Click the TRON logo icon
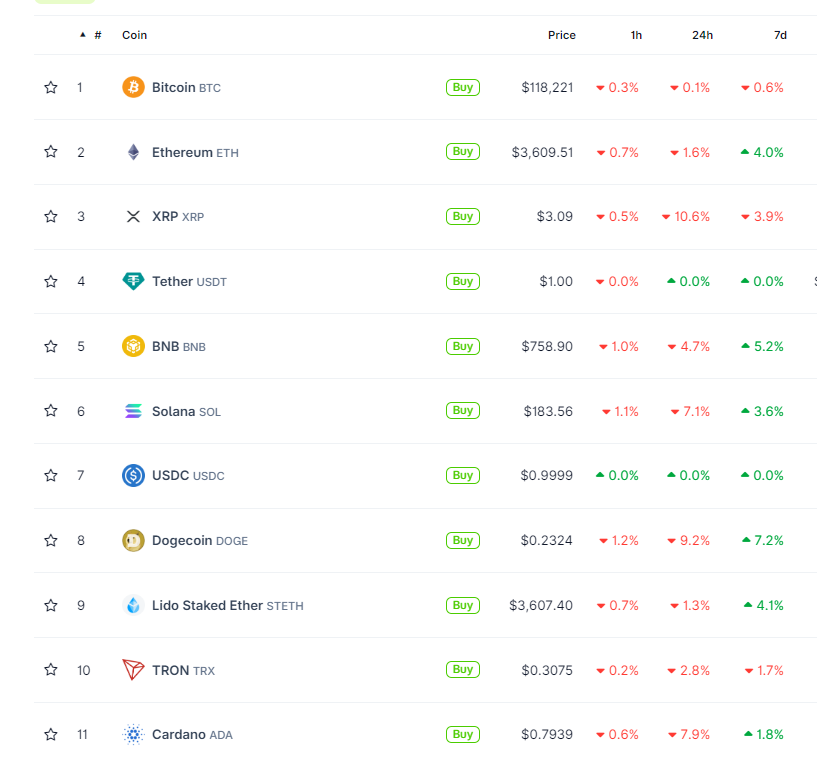 click(133, 670)
